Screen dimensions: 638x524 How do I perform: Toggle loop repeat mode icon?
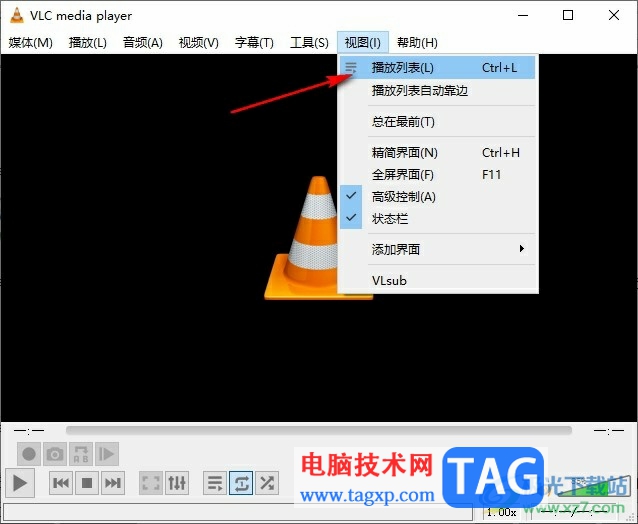click(241, 483)
